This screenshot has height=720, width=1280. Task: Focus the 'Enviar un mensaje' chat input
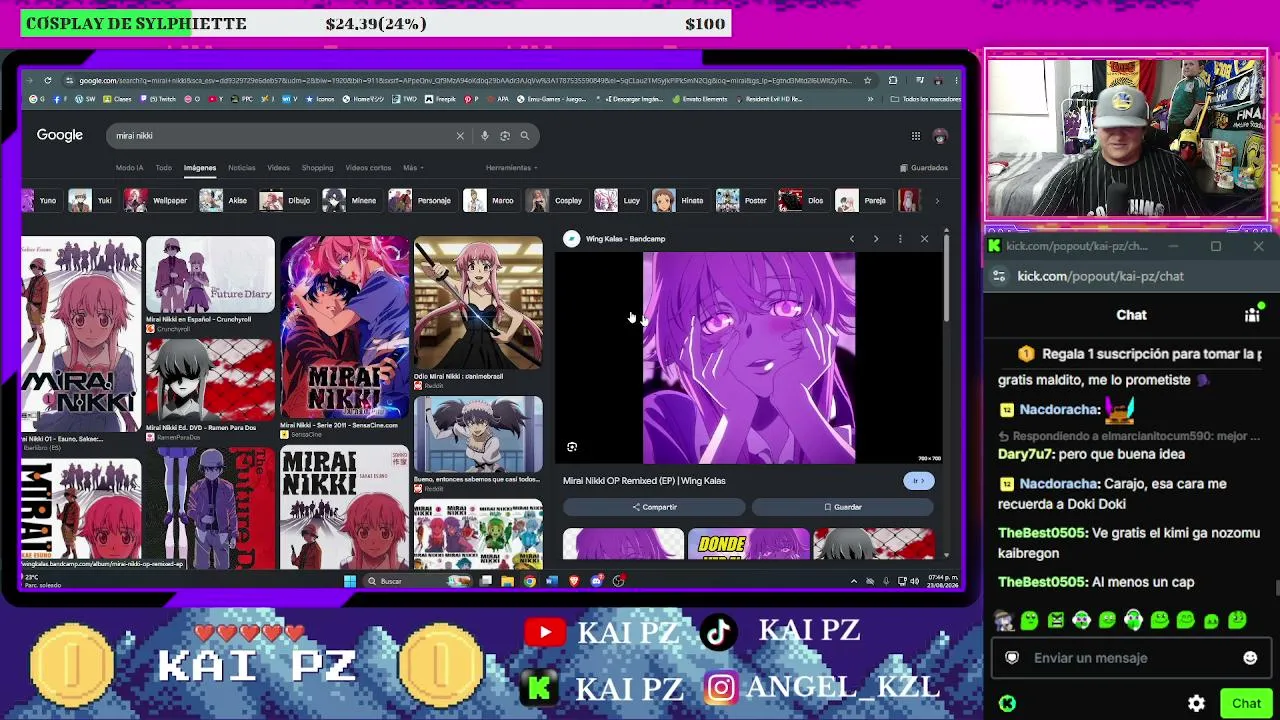pos(1130,658)
